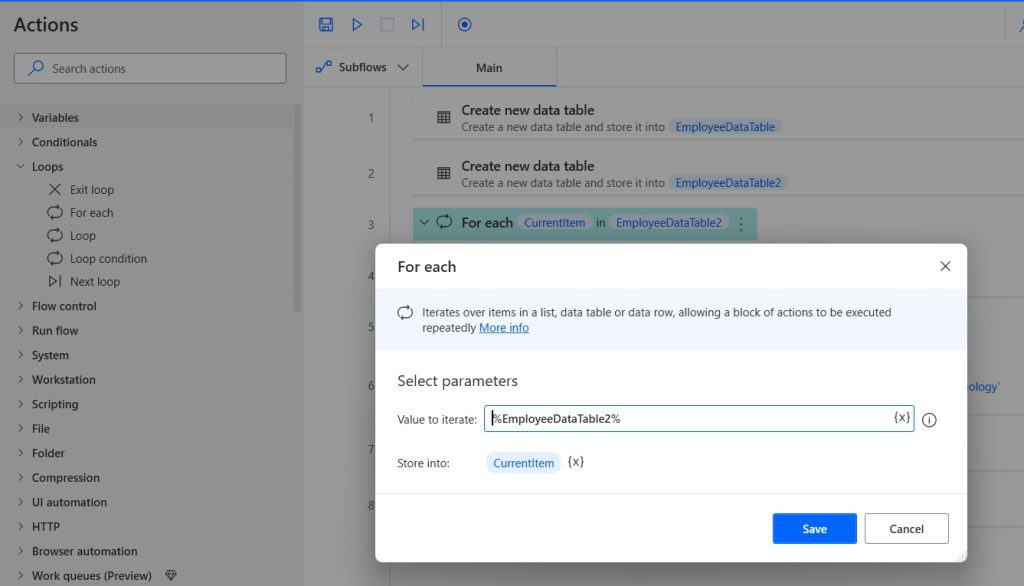This screenshot has height=586, width=1024.
Task: Expand the Flow control group
Action: point(21,306)
